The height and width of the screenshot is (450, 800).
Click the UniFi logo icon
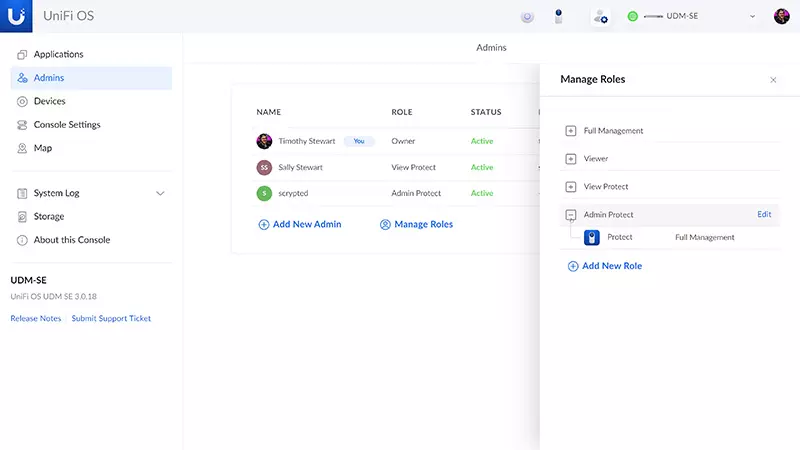(x=16, y=16)
